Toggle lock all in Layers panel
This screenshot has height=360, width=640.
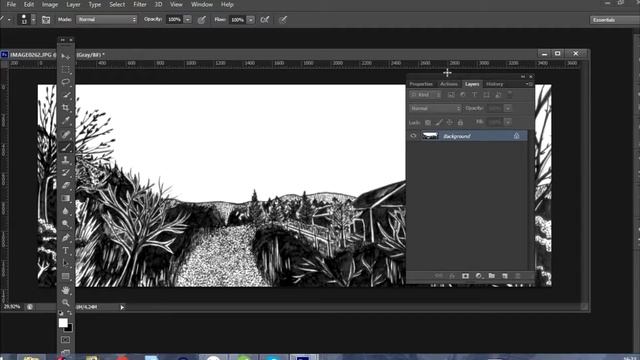[460, 122]
